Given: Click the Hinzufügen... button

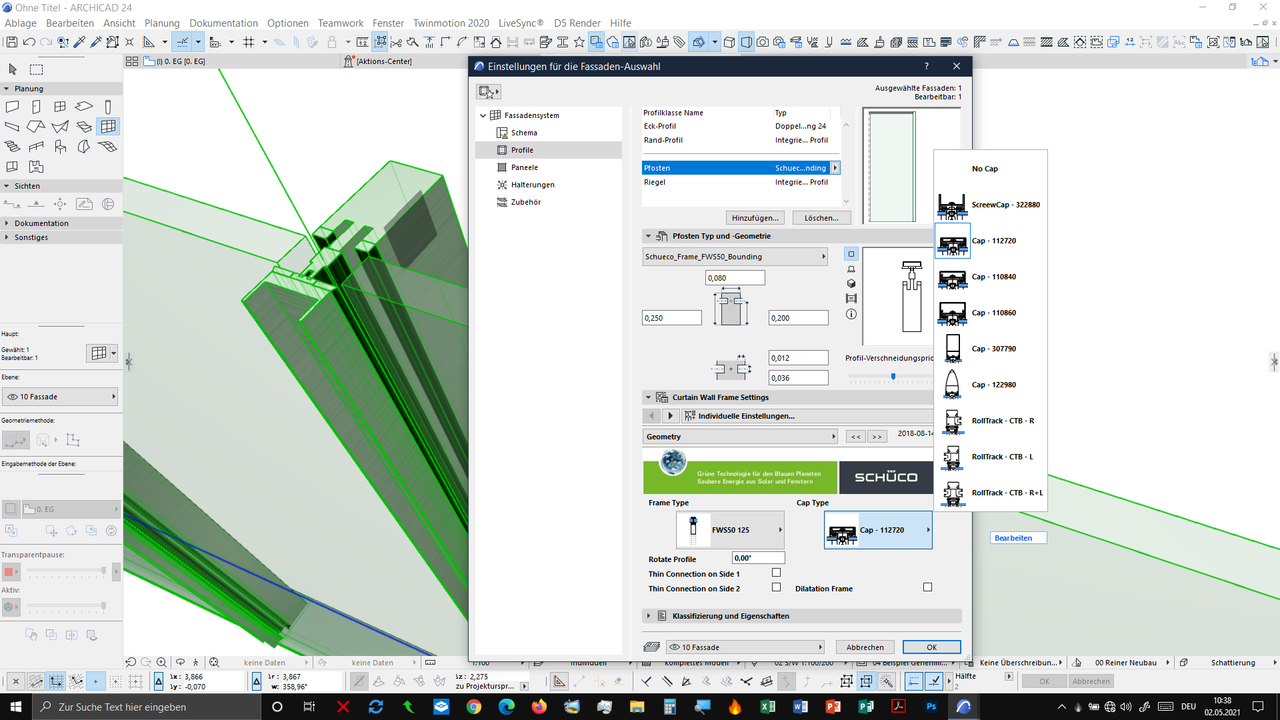Looking at the screenshot, I should (x=755, y=217).
